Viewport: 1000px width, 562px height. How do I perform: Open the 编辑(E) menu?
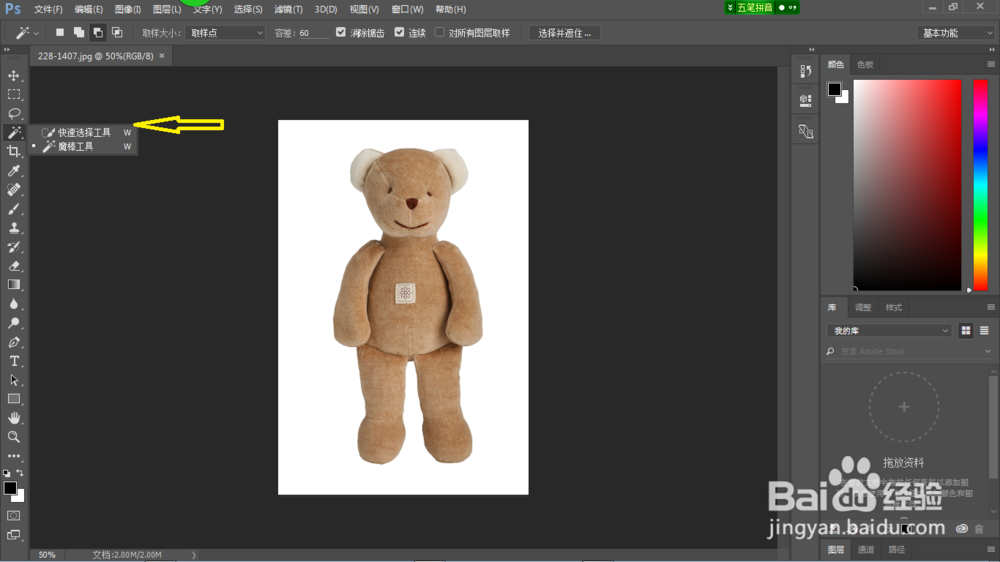[88, 10]
